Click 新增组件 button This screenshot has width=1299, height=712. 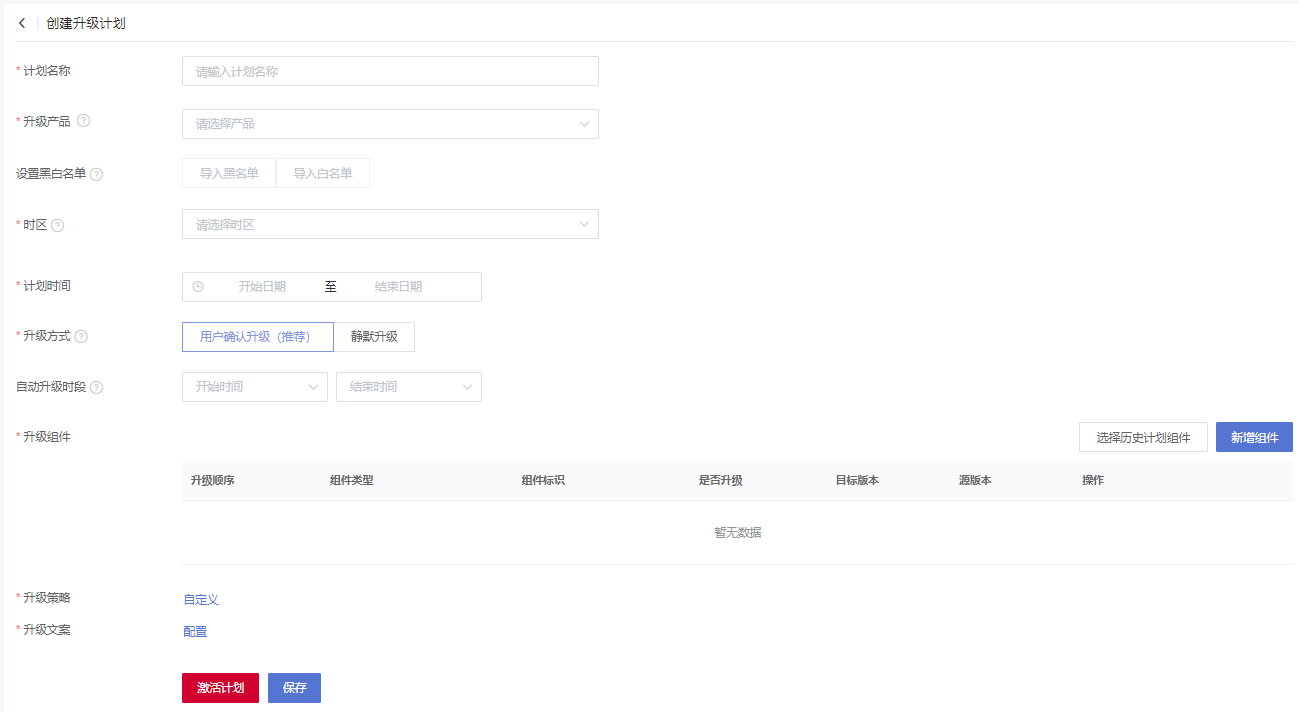(x=1254, y=437)
